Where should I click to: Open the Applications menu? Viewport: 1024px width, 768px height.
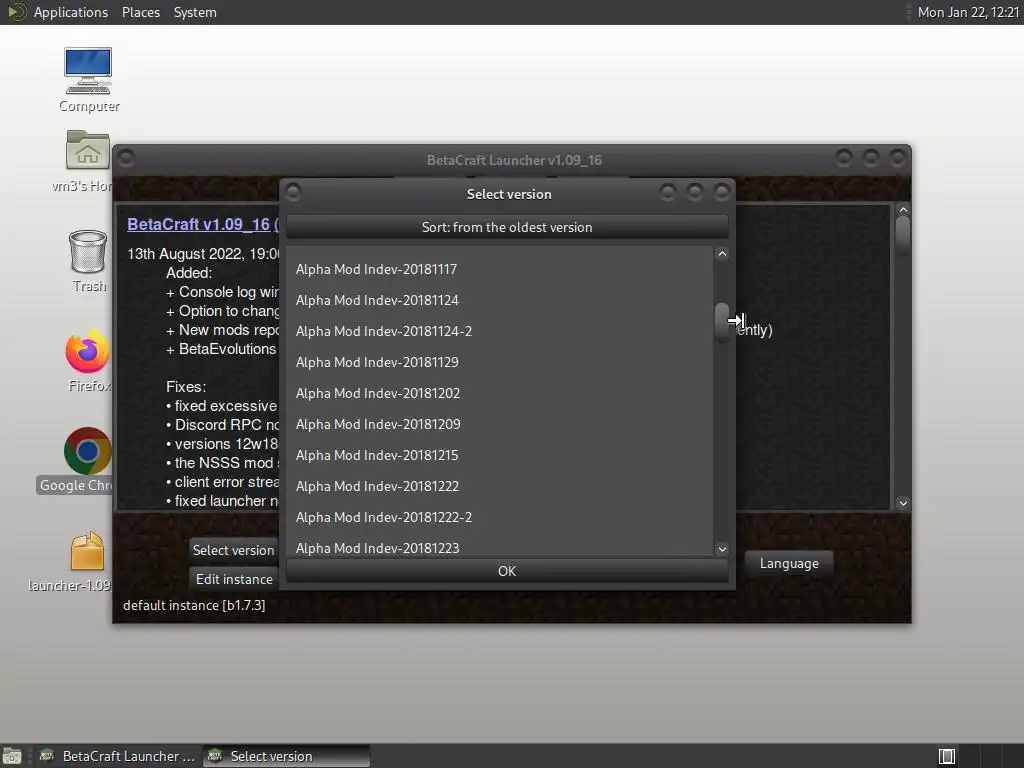pos(71,12)
